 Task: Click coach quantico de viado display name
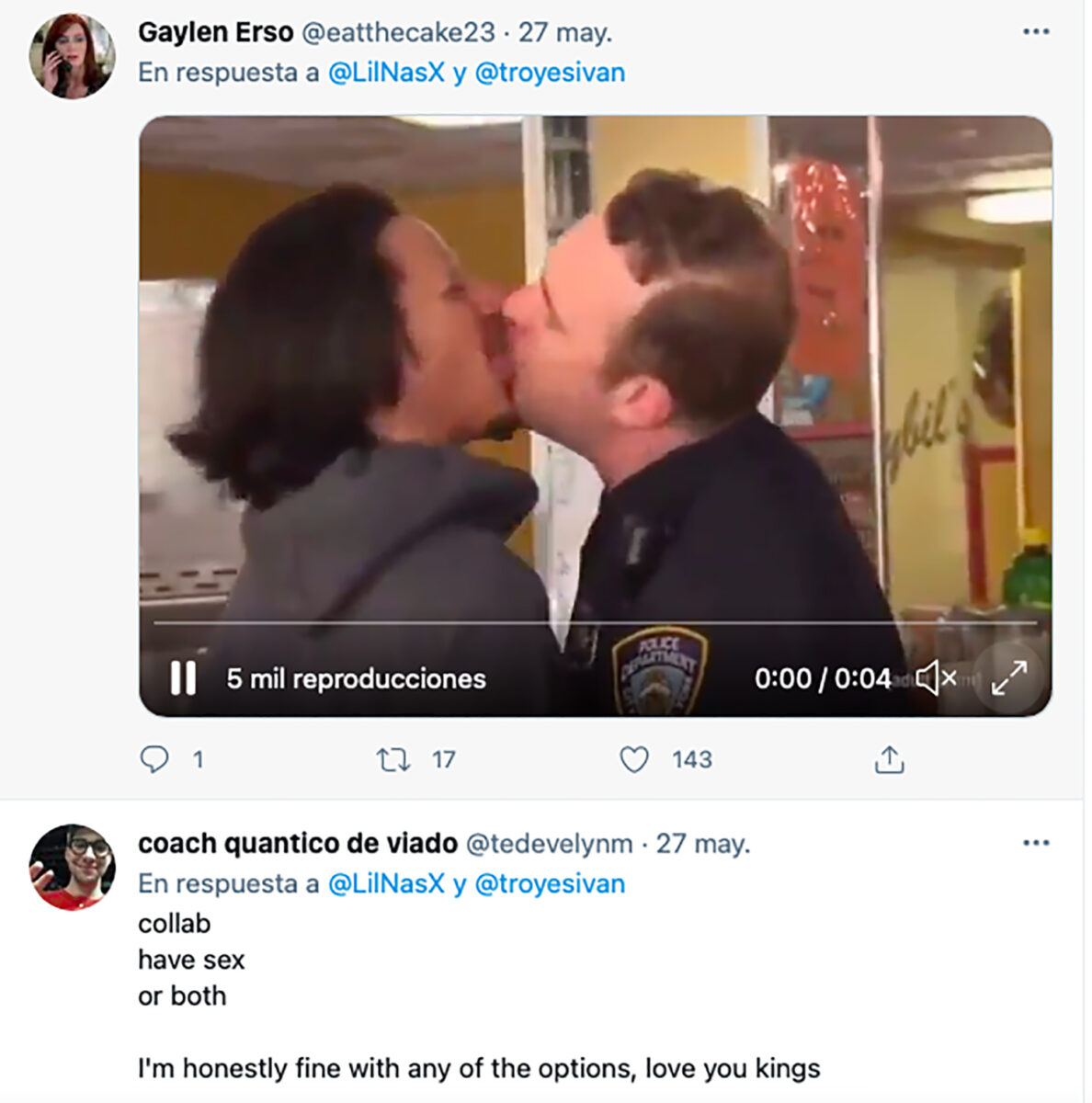click(x=297, y=843)
